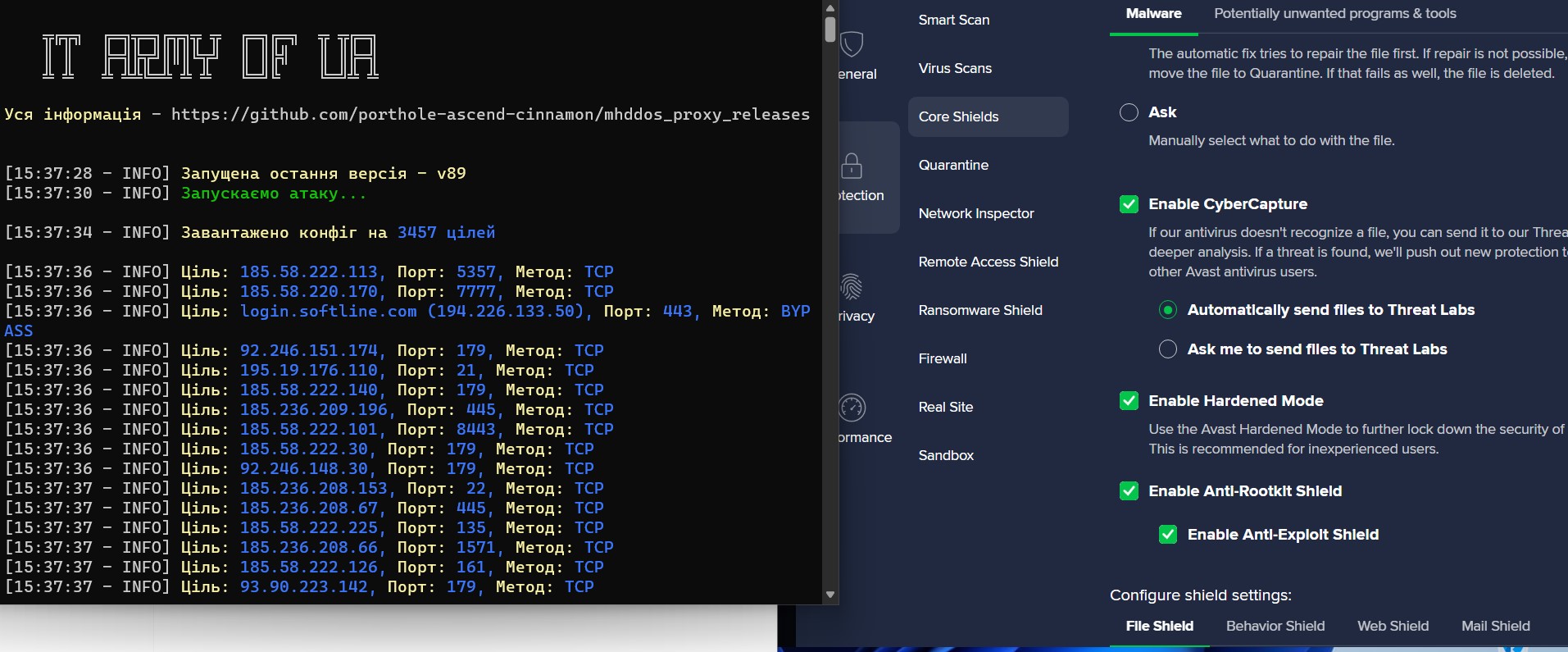Click IP 185.236.208.153 in terminal

(314, 488)
